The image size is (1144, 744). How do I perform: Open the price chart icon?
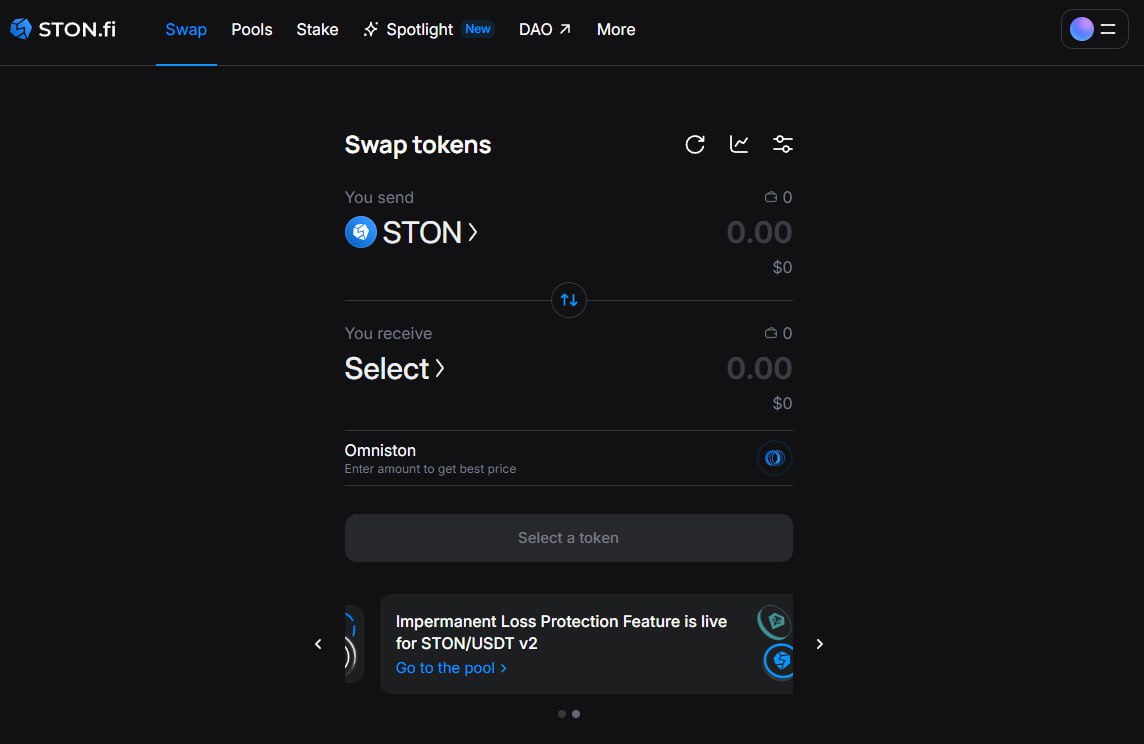pyautogui.click(x=739, y=145)
